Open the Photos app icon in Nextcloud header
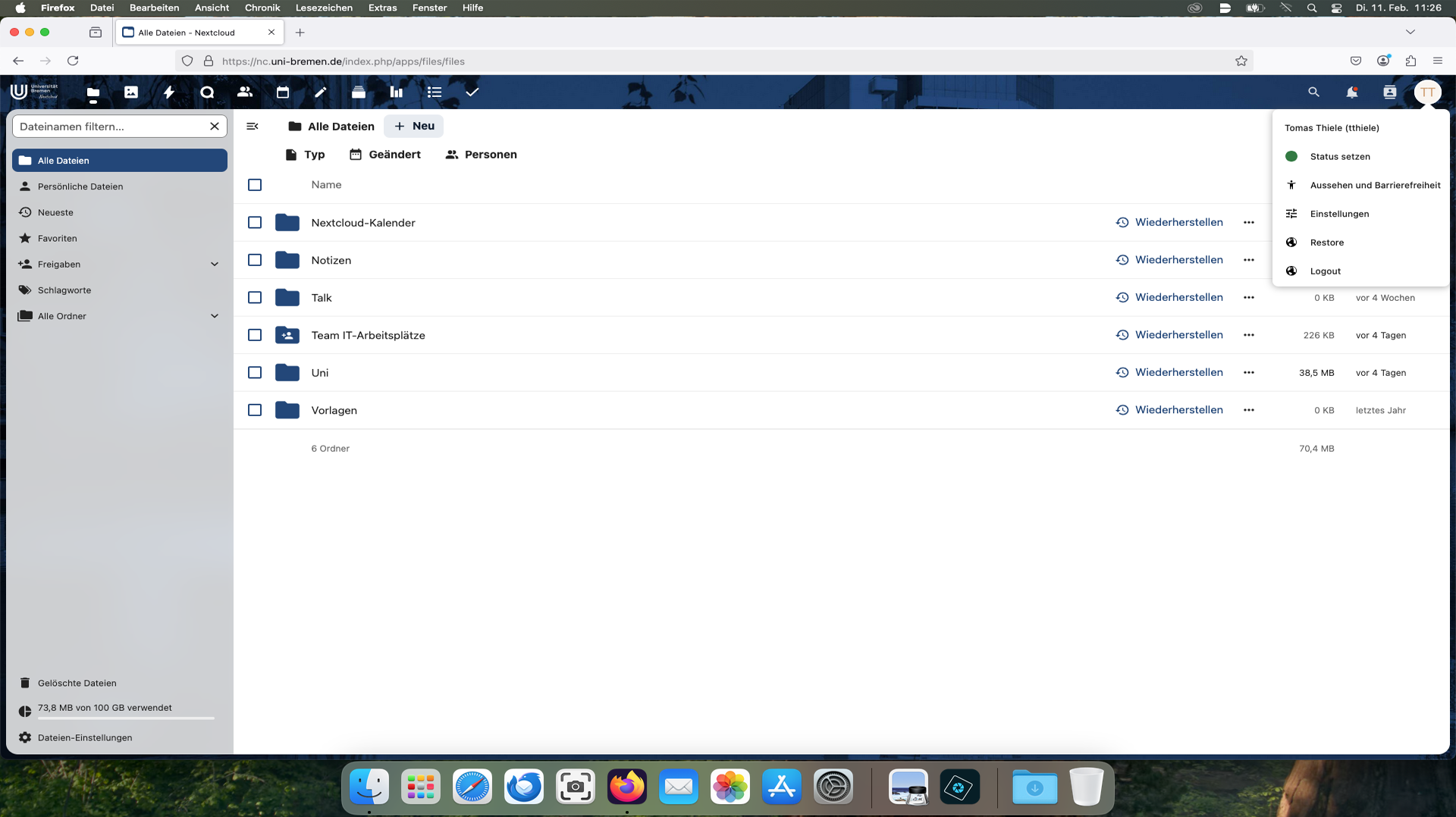 (131, 92)
